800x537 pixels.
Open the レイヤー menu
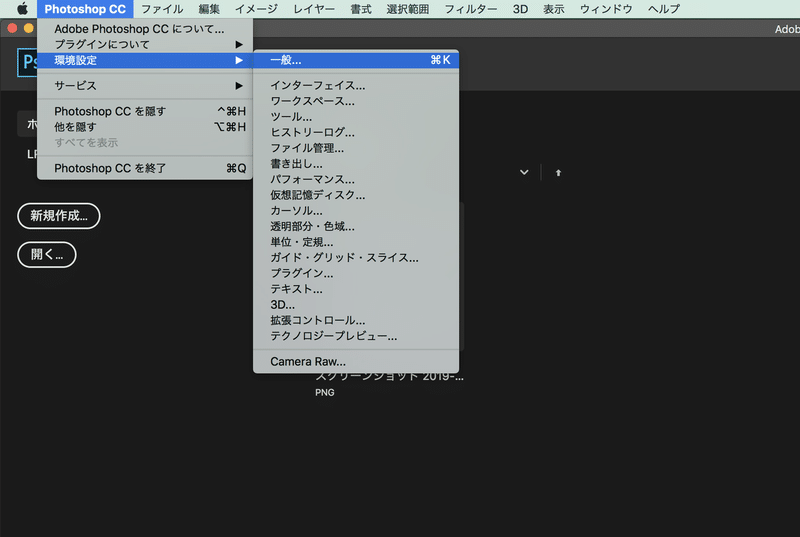(314, 9)
